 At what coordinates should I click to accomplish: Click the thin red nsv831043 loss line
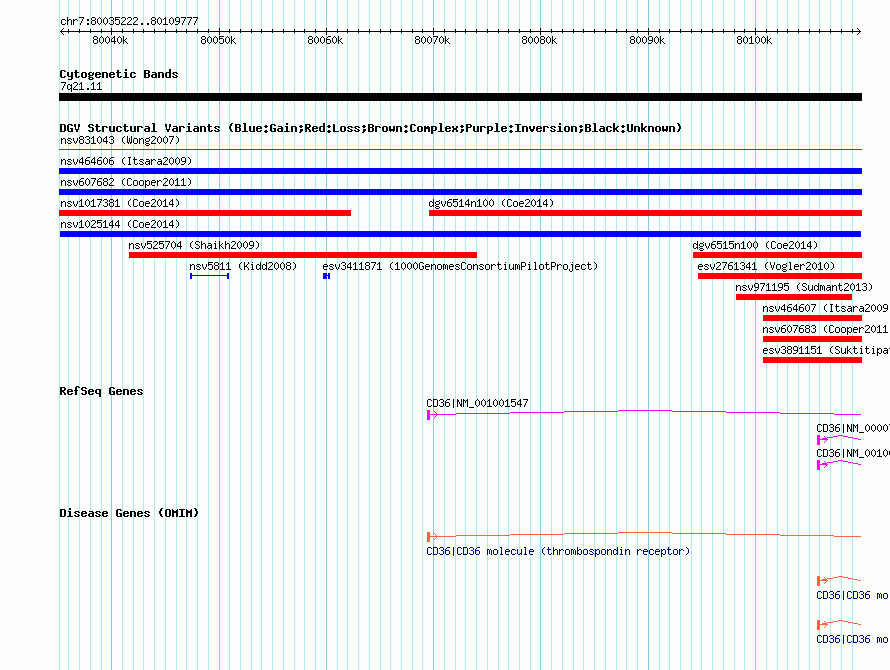tap(460, 150)
